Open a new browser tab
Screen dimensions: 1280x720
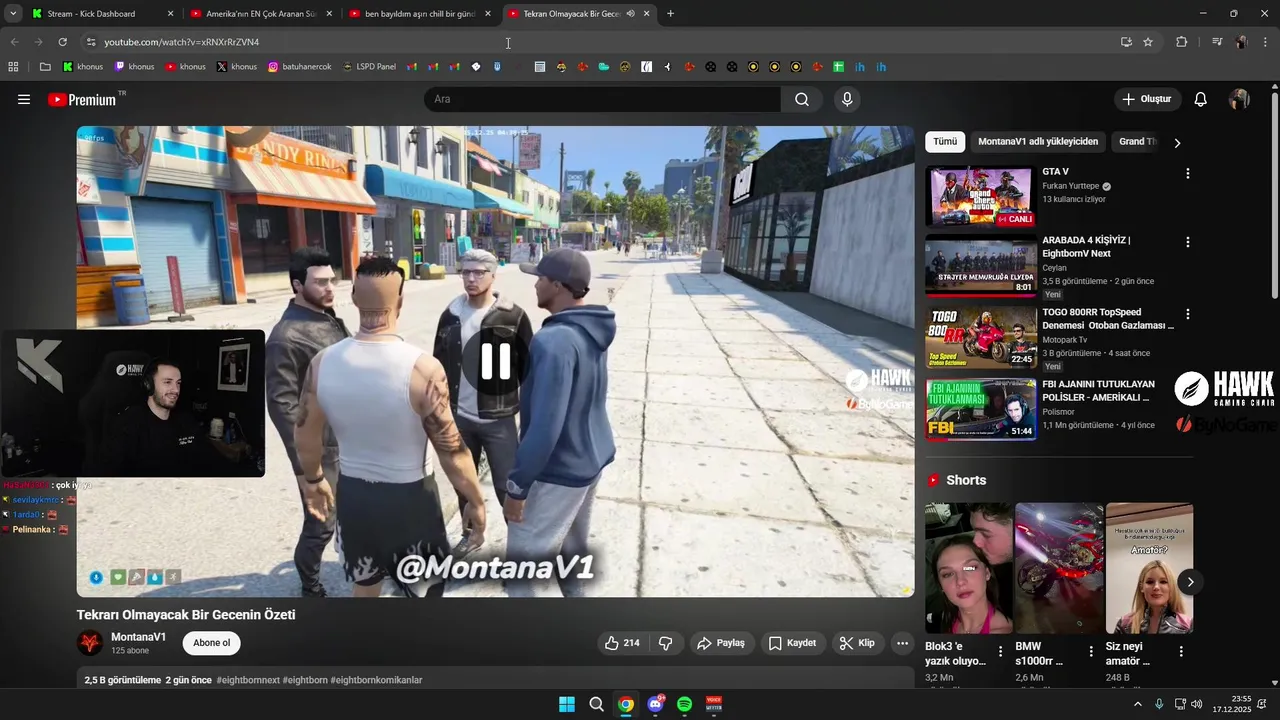tap(670, 14)
